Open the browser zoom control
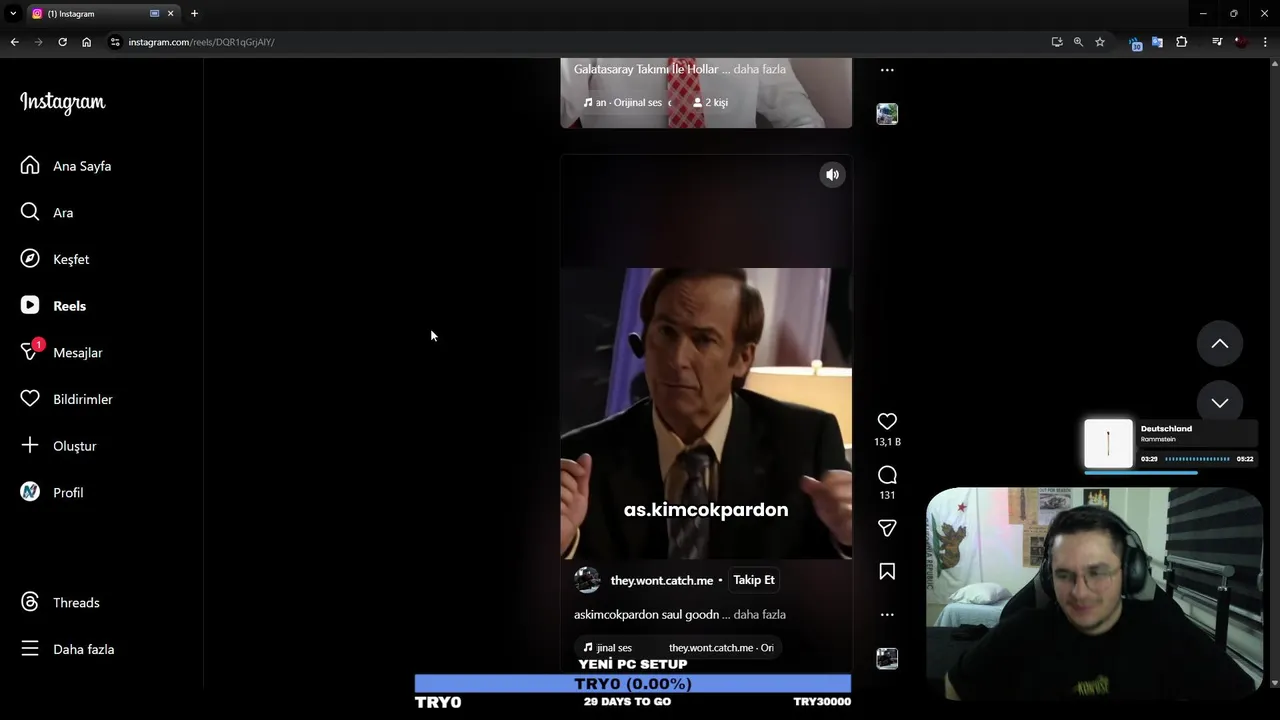 (1078, 42)
